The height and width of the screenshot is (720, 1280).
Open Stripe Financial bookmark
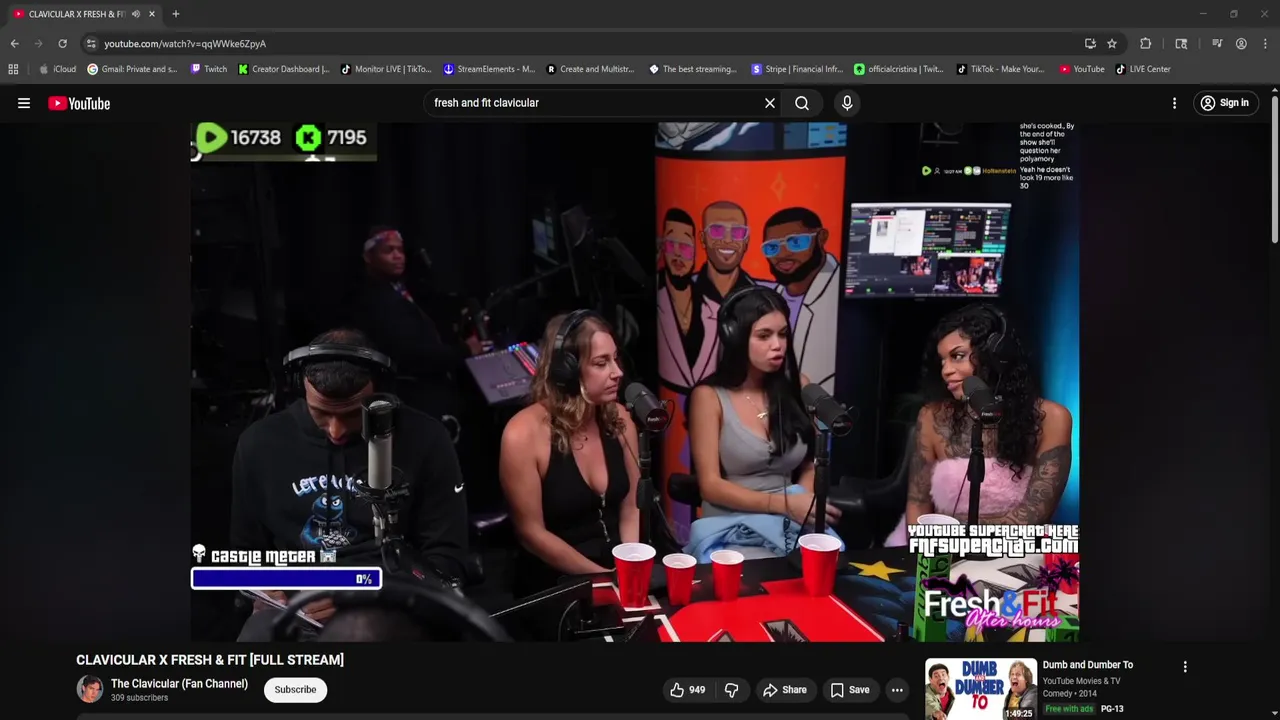797,69
